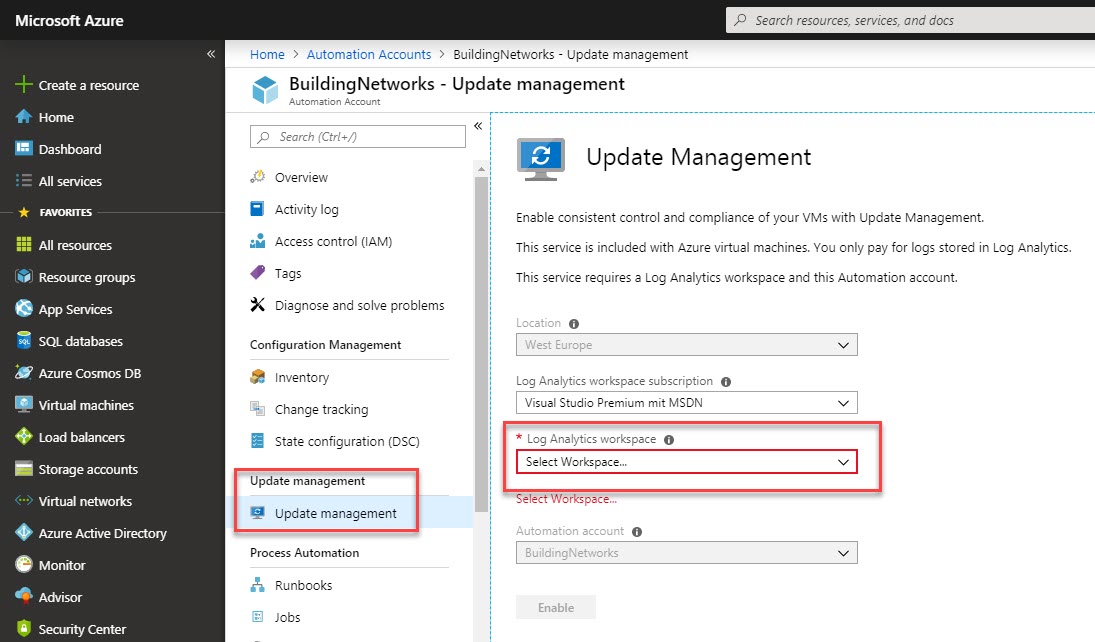Click the resource menu scroll up arrow

(x=481, y=169)
